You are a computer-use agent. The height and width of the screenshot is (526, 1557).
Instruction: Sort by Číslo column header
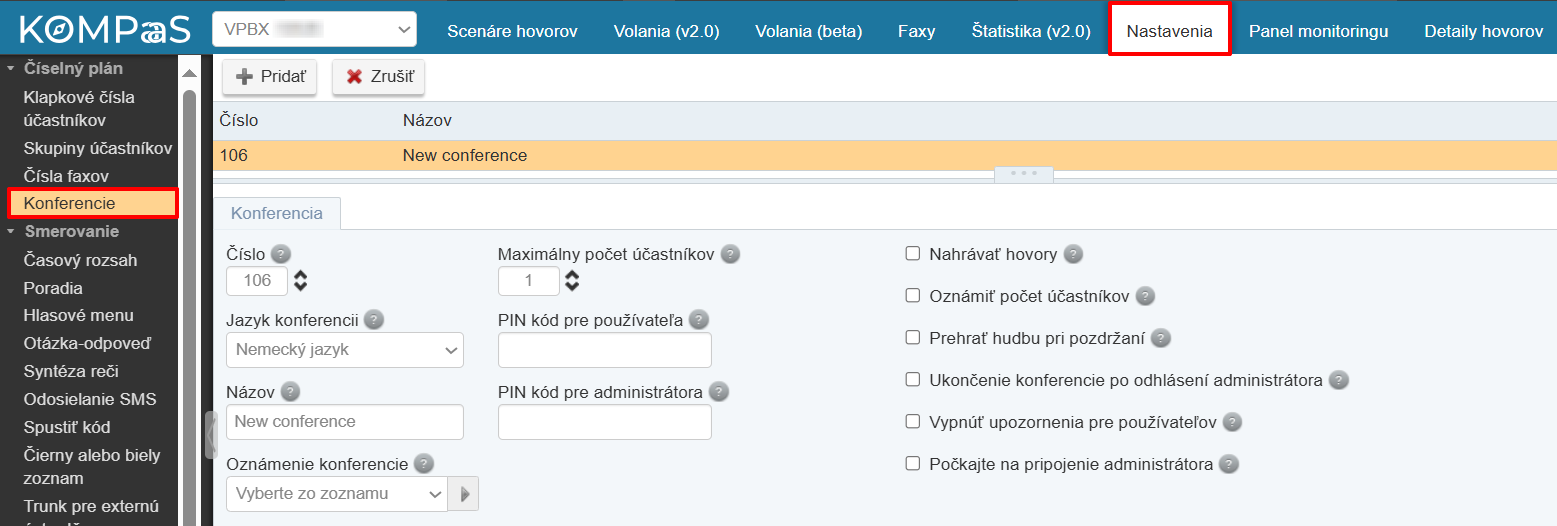239,120
